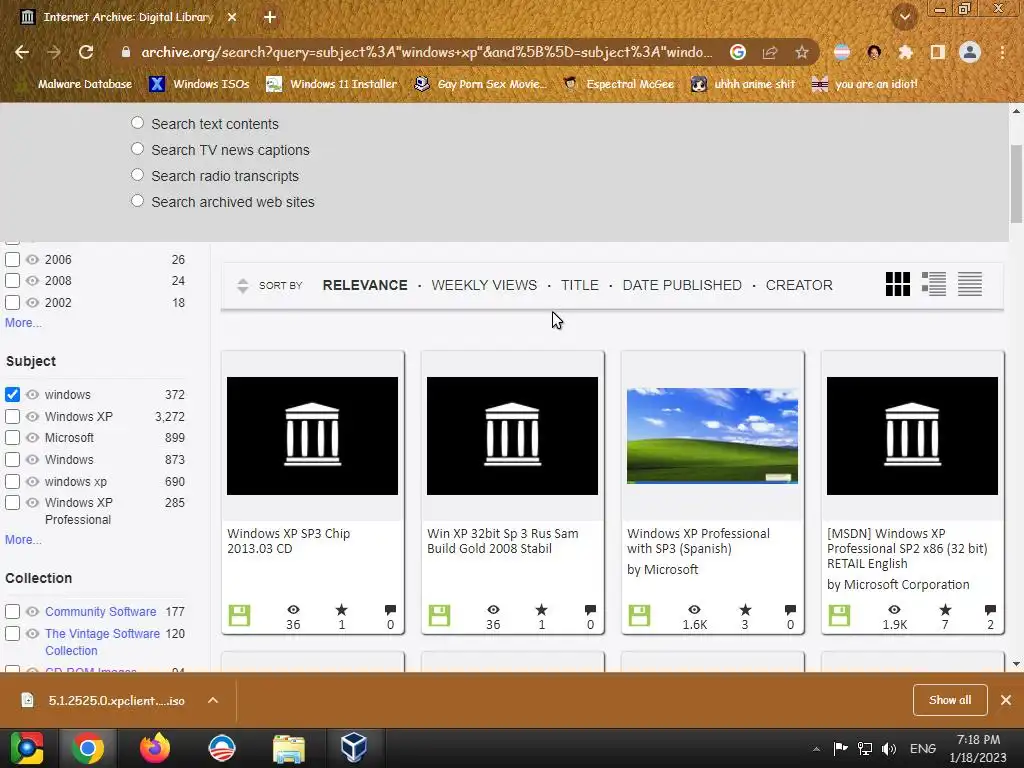Switch to compact list view icon
The image size is (1024, 768).
click(970, 284)
